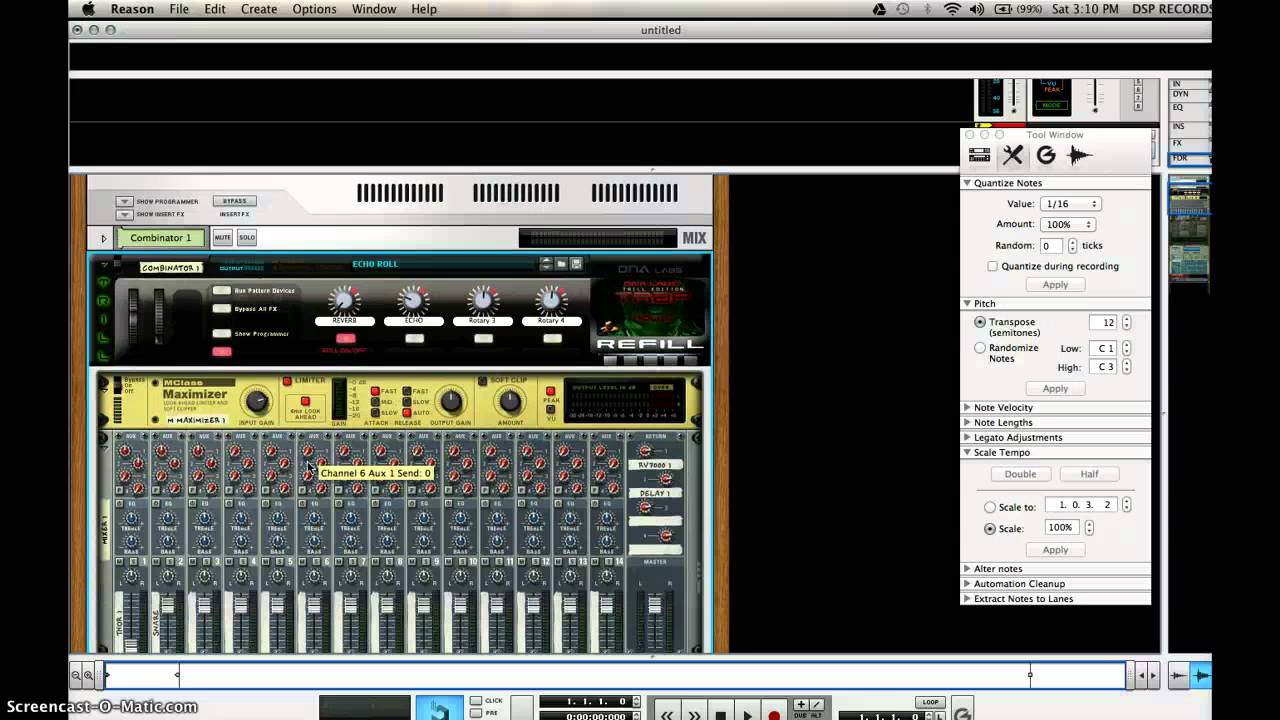Screen dimensions: 1280x720
Task: Click the patch up/down selector on Combinator
Action: point(546,264)
